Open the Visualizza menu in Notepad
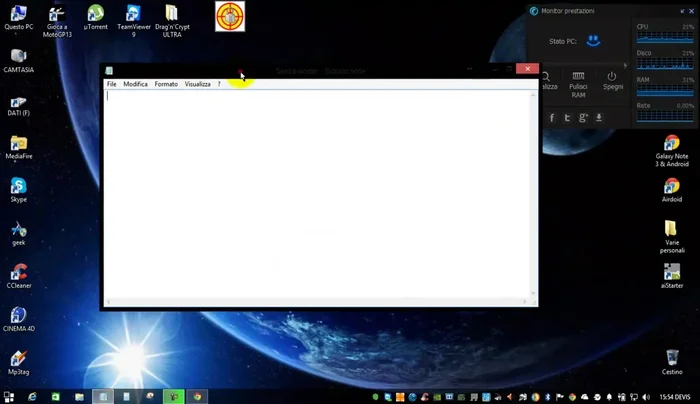700x404 pixels. (x=197, y=84)
